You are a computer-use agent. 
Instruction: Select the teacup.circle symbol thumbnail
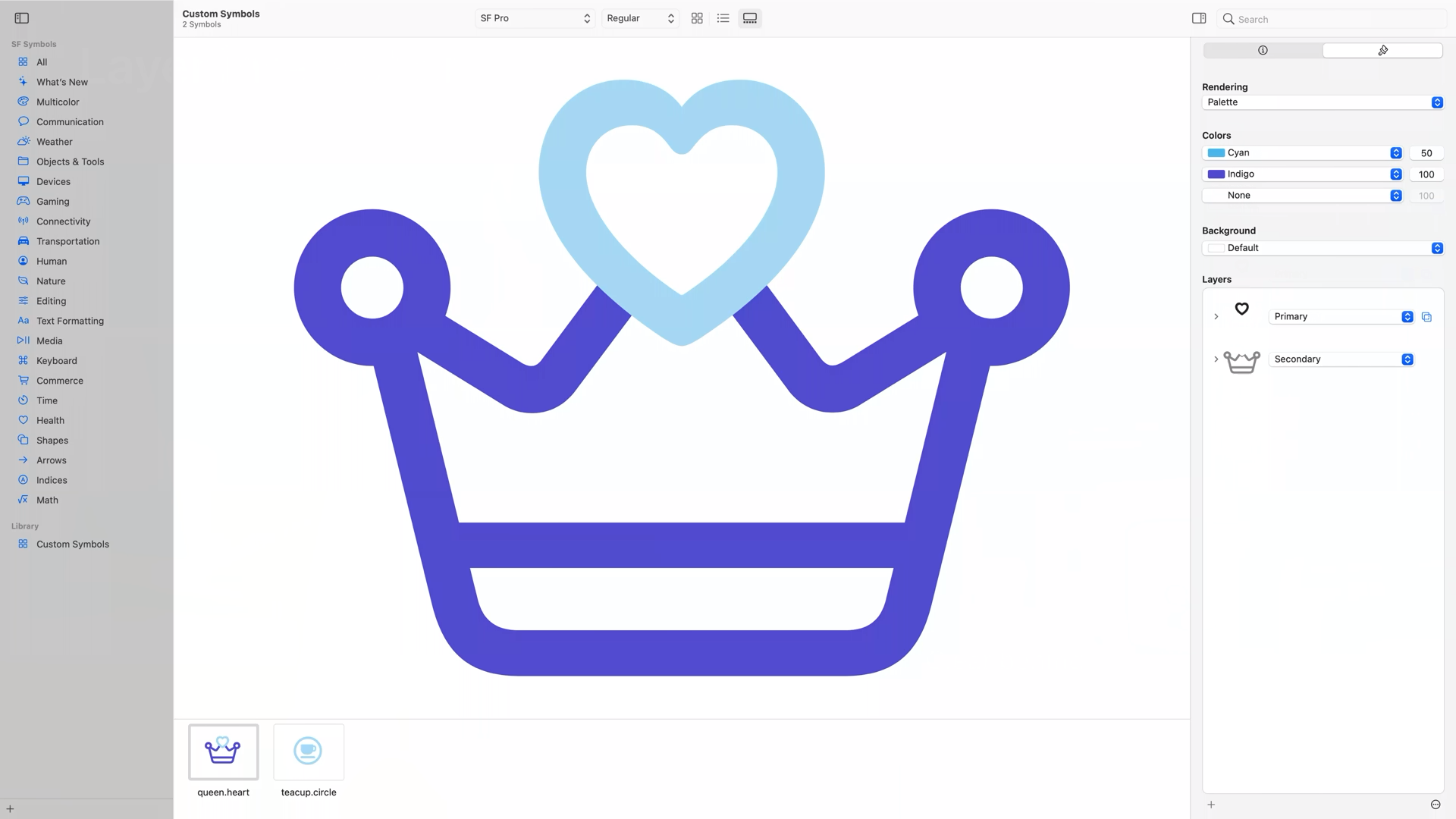pyautogui.click(x=308, y=752)
